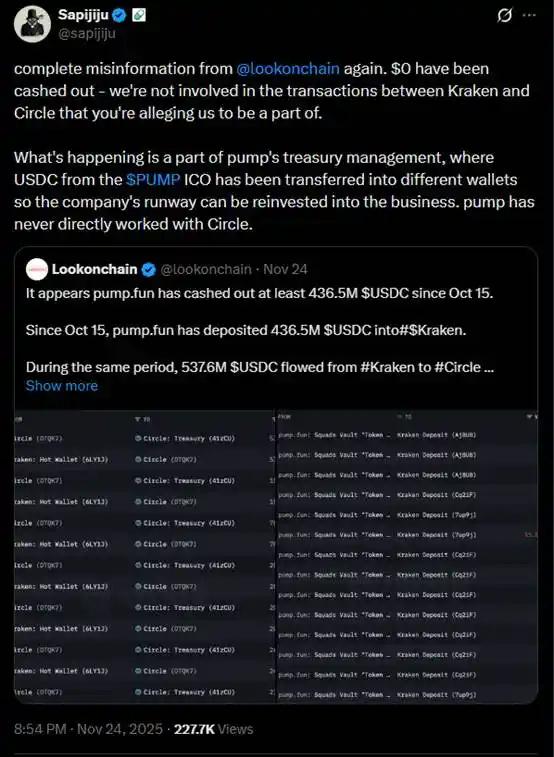Click Lookonchain's verified badge
Image resolution: width=554 pixels, height=757 pixels.
(149, 270)
